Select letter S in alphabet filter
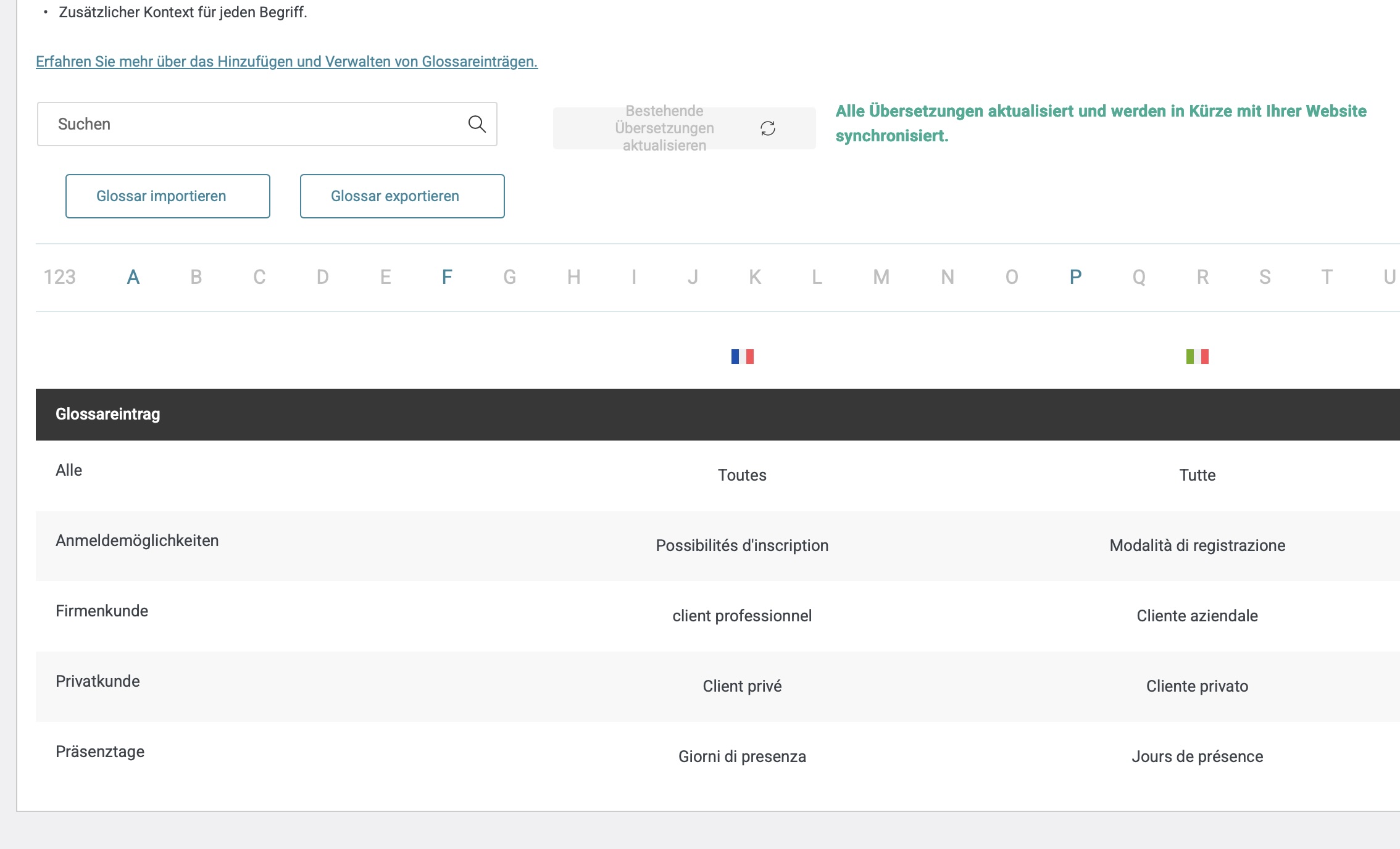1400x849 pixels. tap(1265, 277)
